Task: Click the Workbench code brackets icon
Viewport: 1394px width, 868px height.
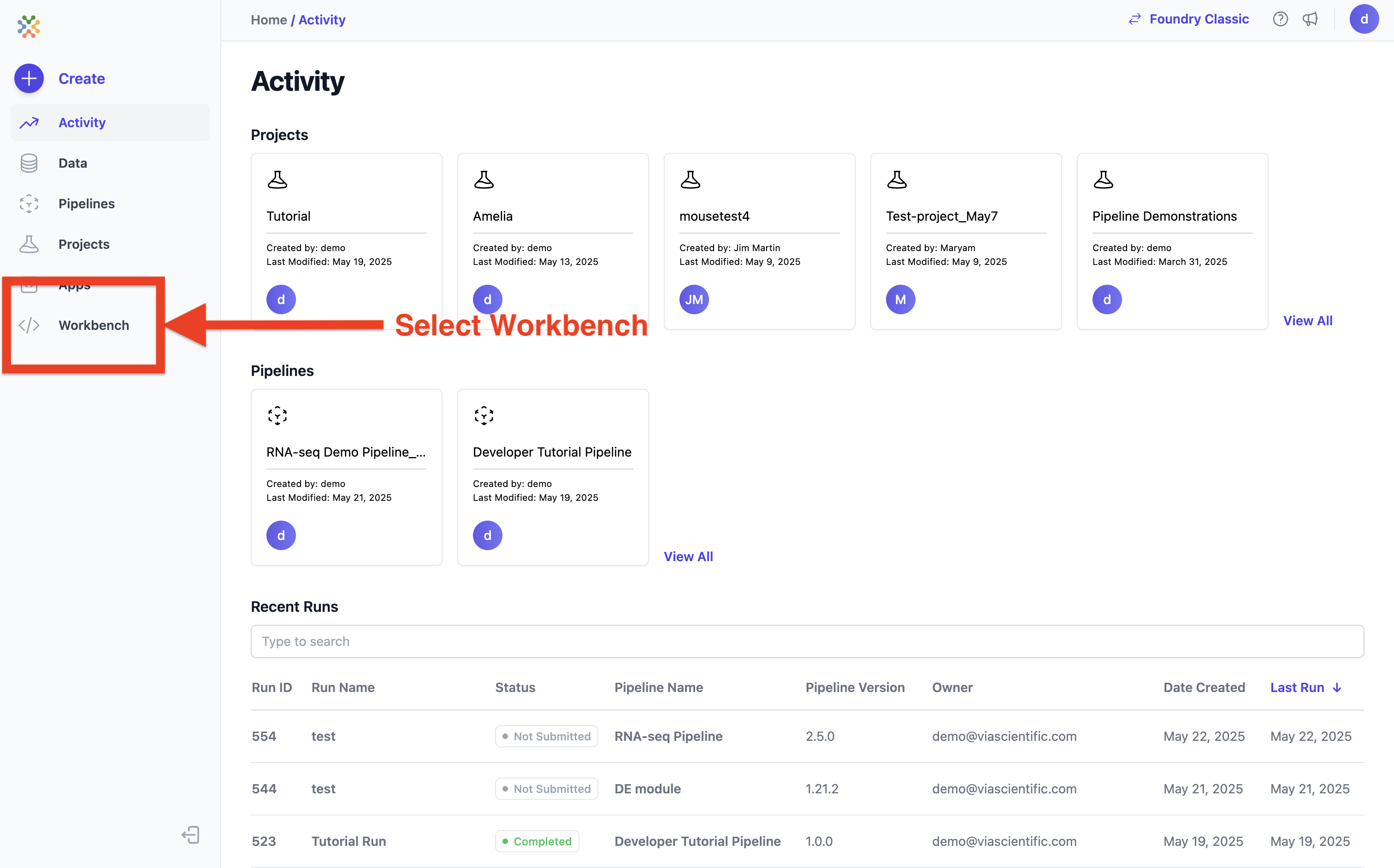Action: 29,325
